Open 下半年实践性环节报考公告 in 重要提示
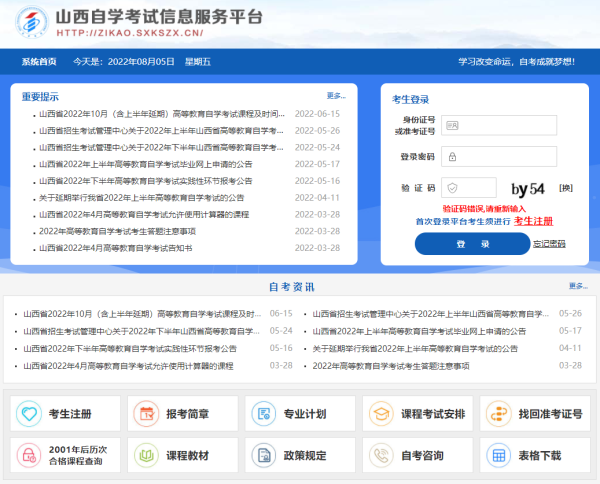Screen dimensions: 600x484 pyautogui.click(x=146, y=181)
